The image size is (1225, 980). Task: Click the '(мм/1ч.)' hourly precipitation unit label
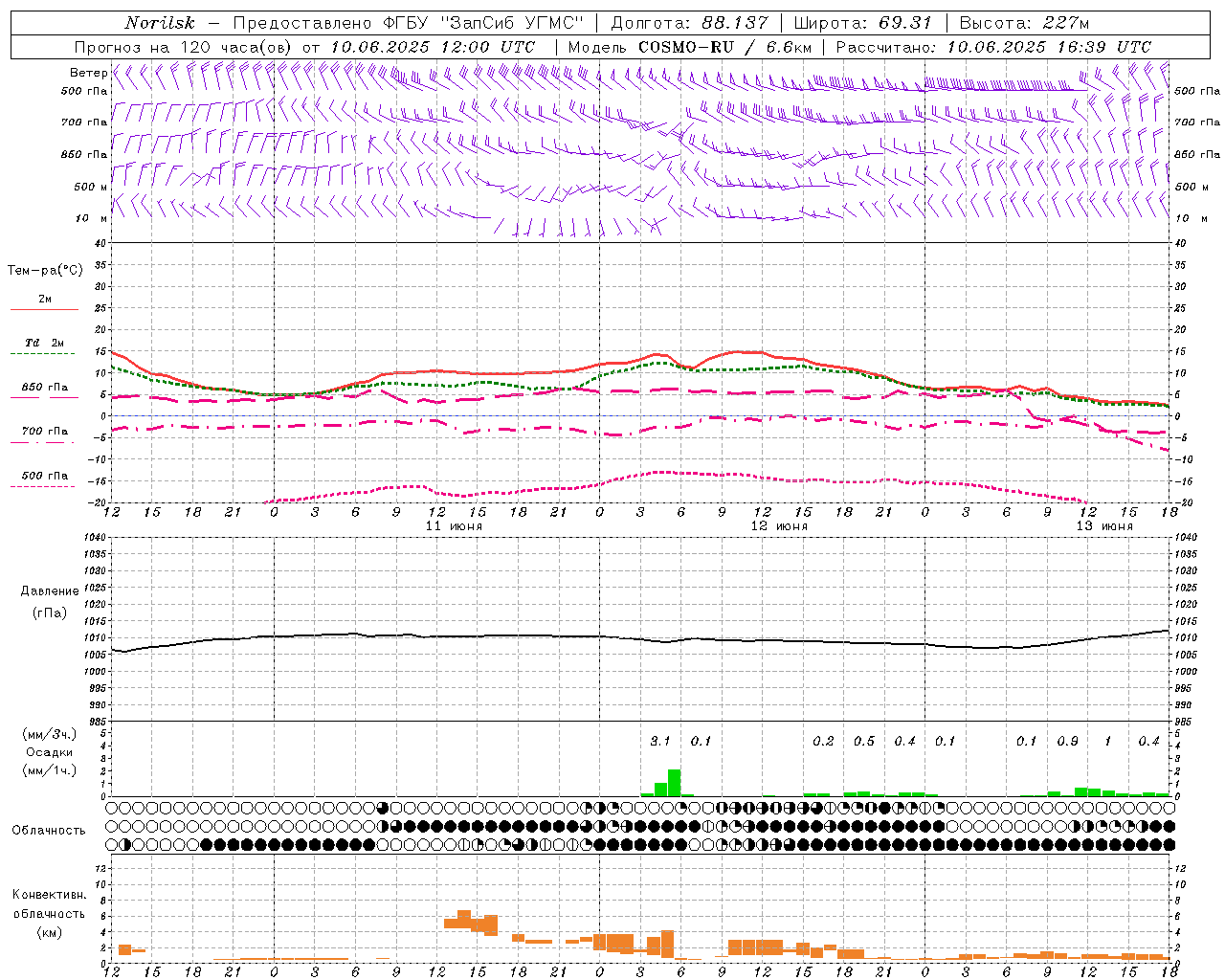(48, 770)
